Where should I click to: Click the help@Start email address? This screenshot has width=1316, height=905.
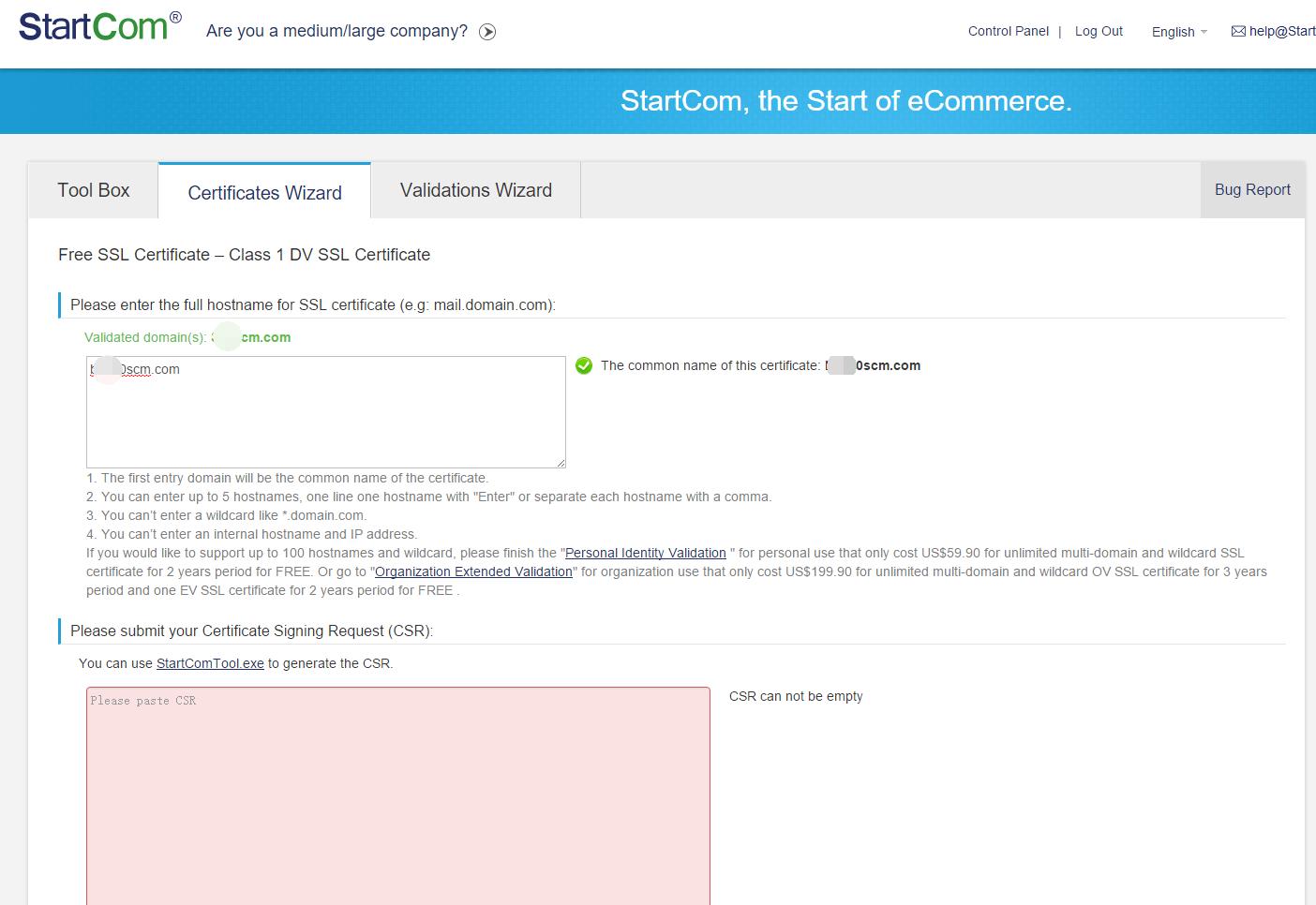(x=1282, y=31)
